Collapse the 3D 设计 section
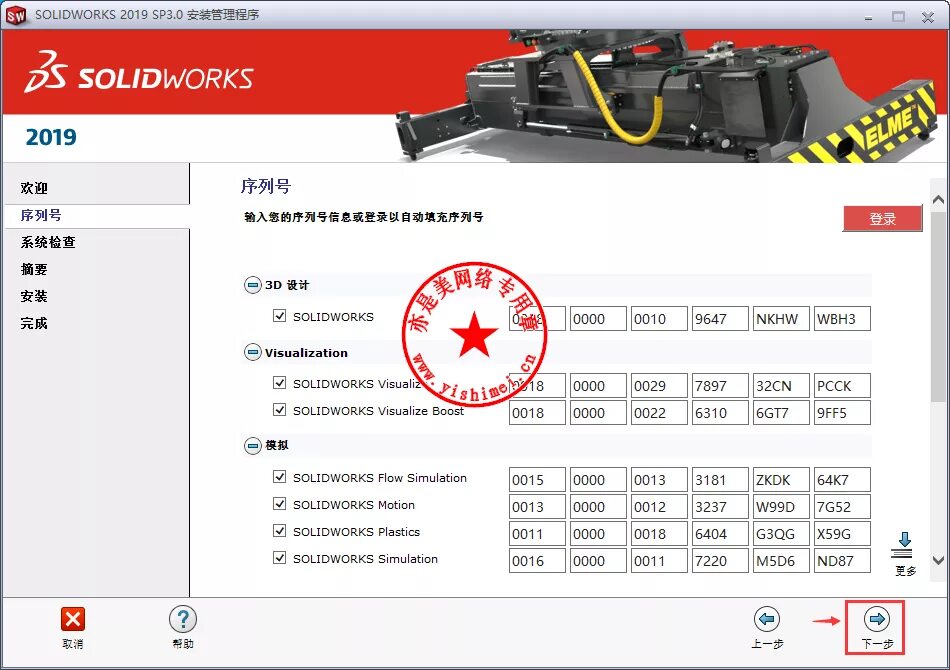The width and height of the screenshot is (950, 670). tap(253, 285)
